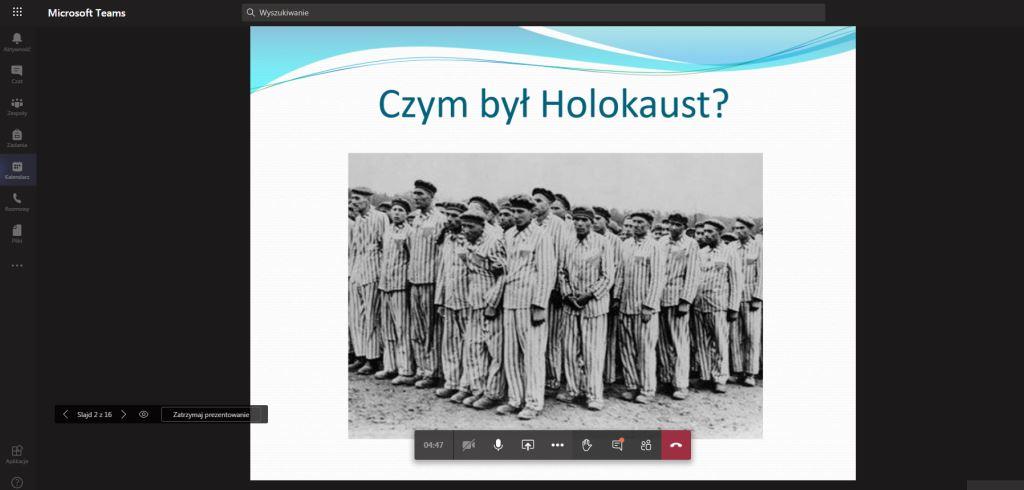Image resolution: width=1024 pixels, height=490 pixels.
Task: Open the share content tray
Action: pyautogui.click(x=528, y=445)
